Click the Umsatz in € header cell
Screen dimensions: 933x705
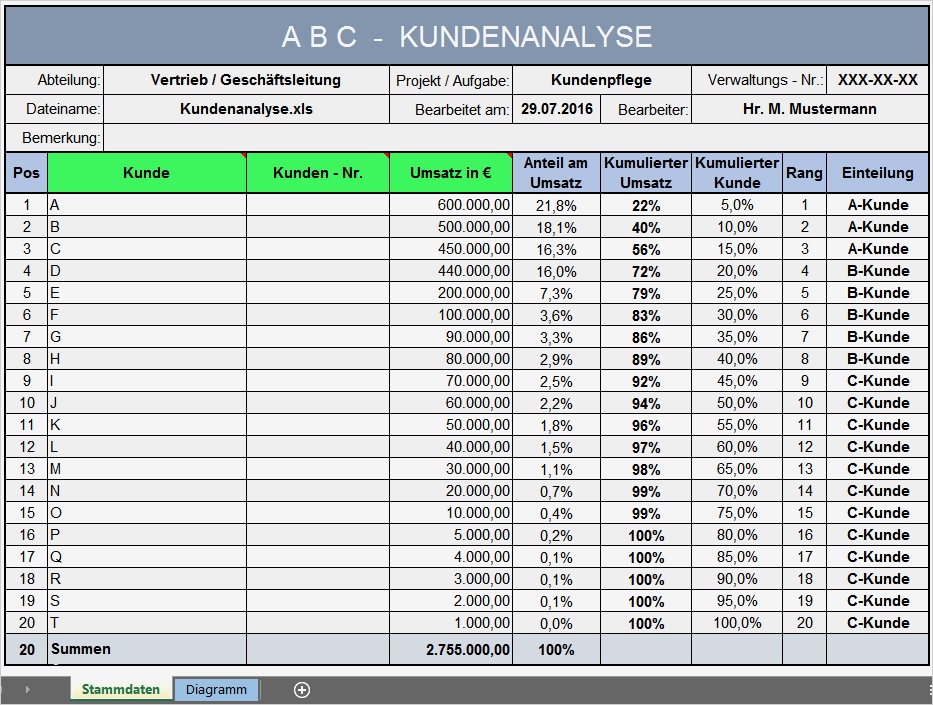coord(450,173)
